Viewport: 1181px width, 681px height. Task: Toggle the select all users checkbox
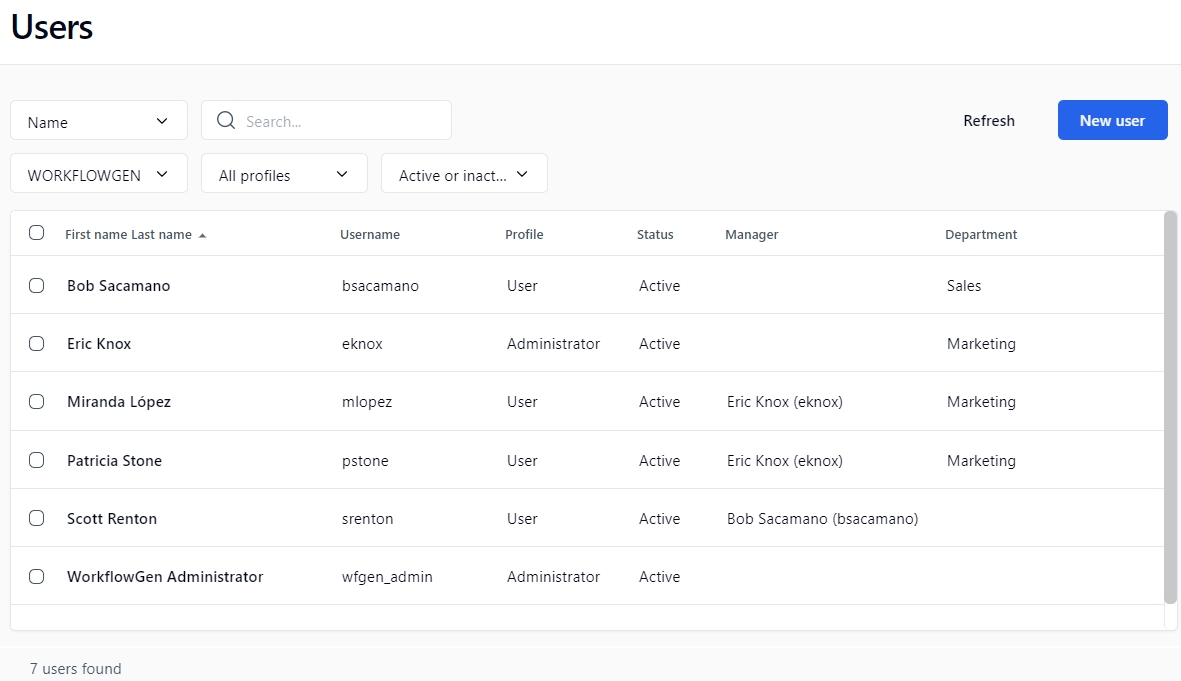37,233
